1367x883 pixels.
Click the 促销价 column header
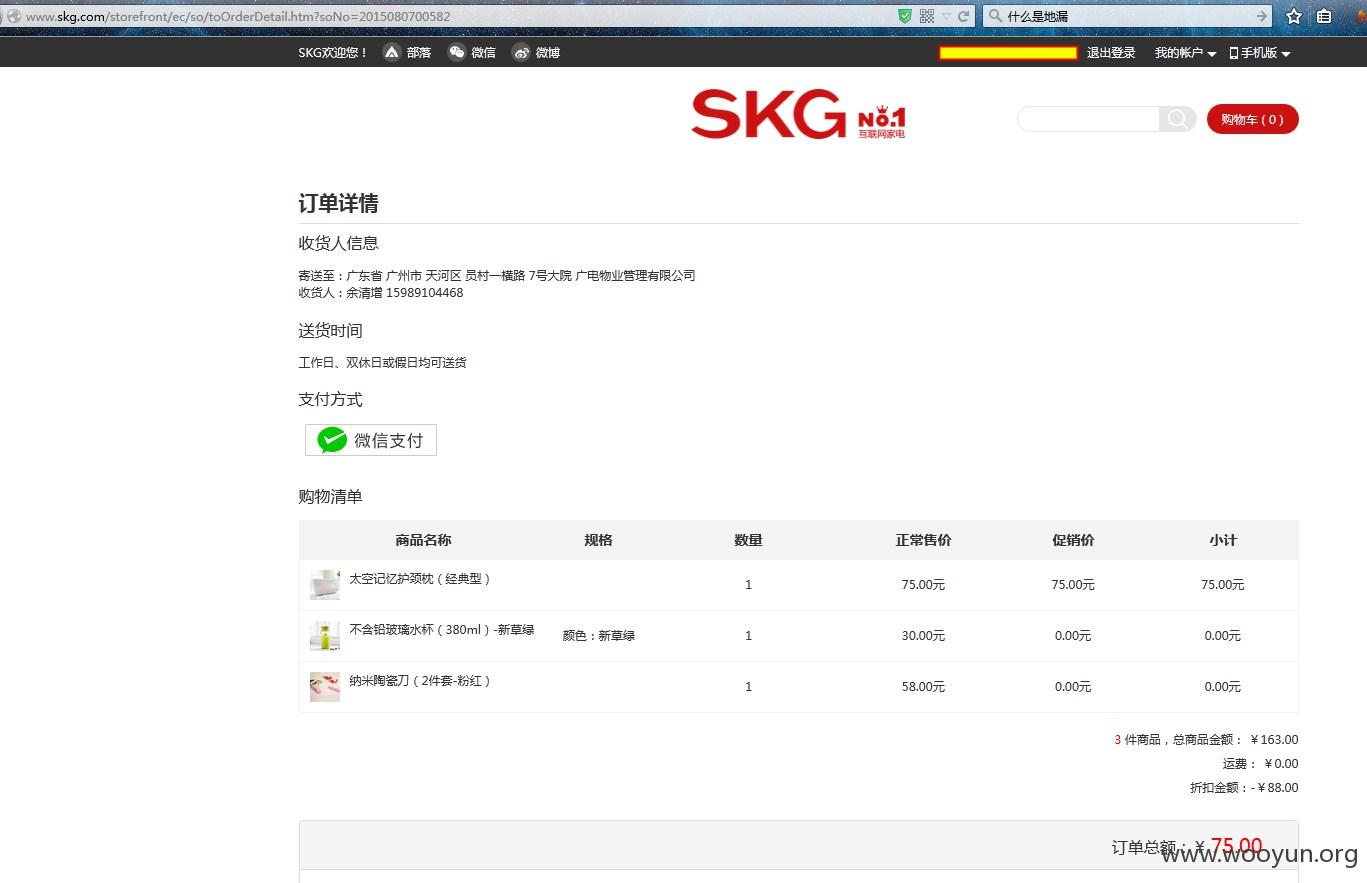pyautogui.click(x=1073, y=540)
